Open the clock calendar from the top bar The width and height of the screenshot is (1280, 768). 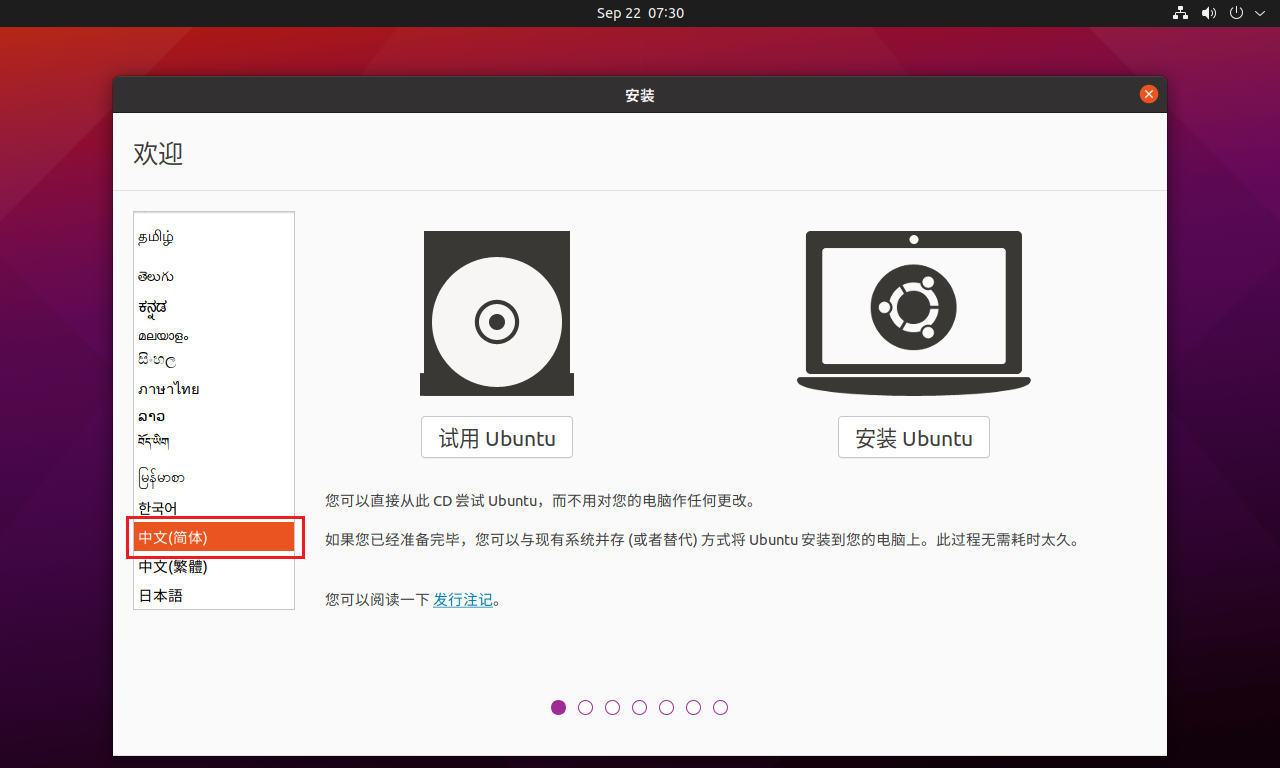coord(640,13)
